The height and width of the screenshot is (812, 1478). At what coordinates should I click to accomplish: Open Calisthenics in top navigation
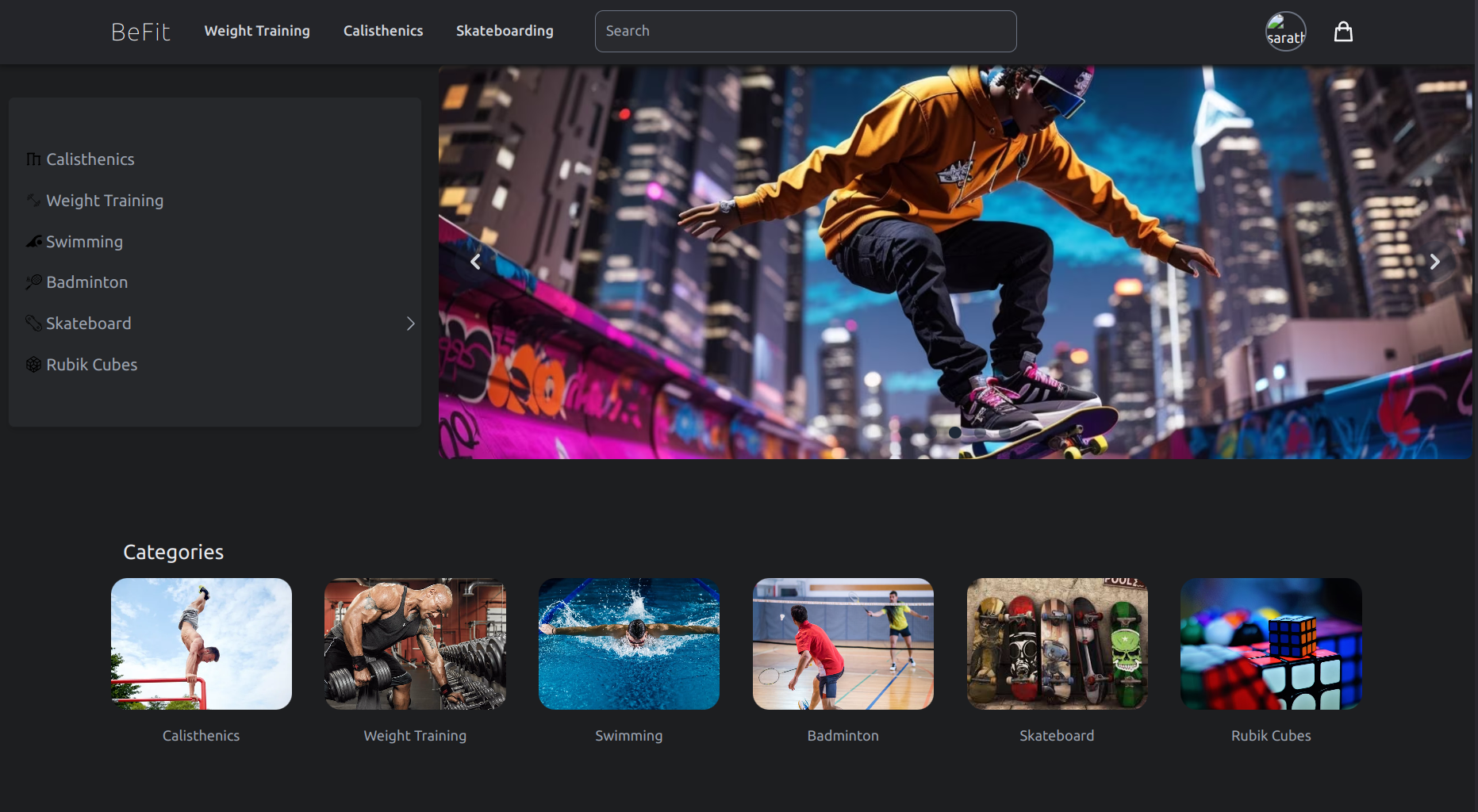click(x=383, y=31)
